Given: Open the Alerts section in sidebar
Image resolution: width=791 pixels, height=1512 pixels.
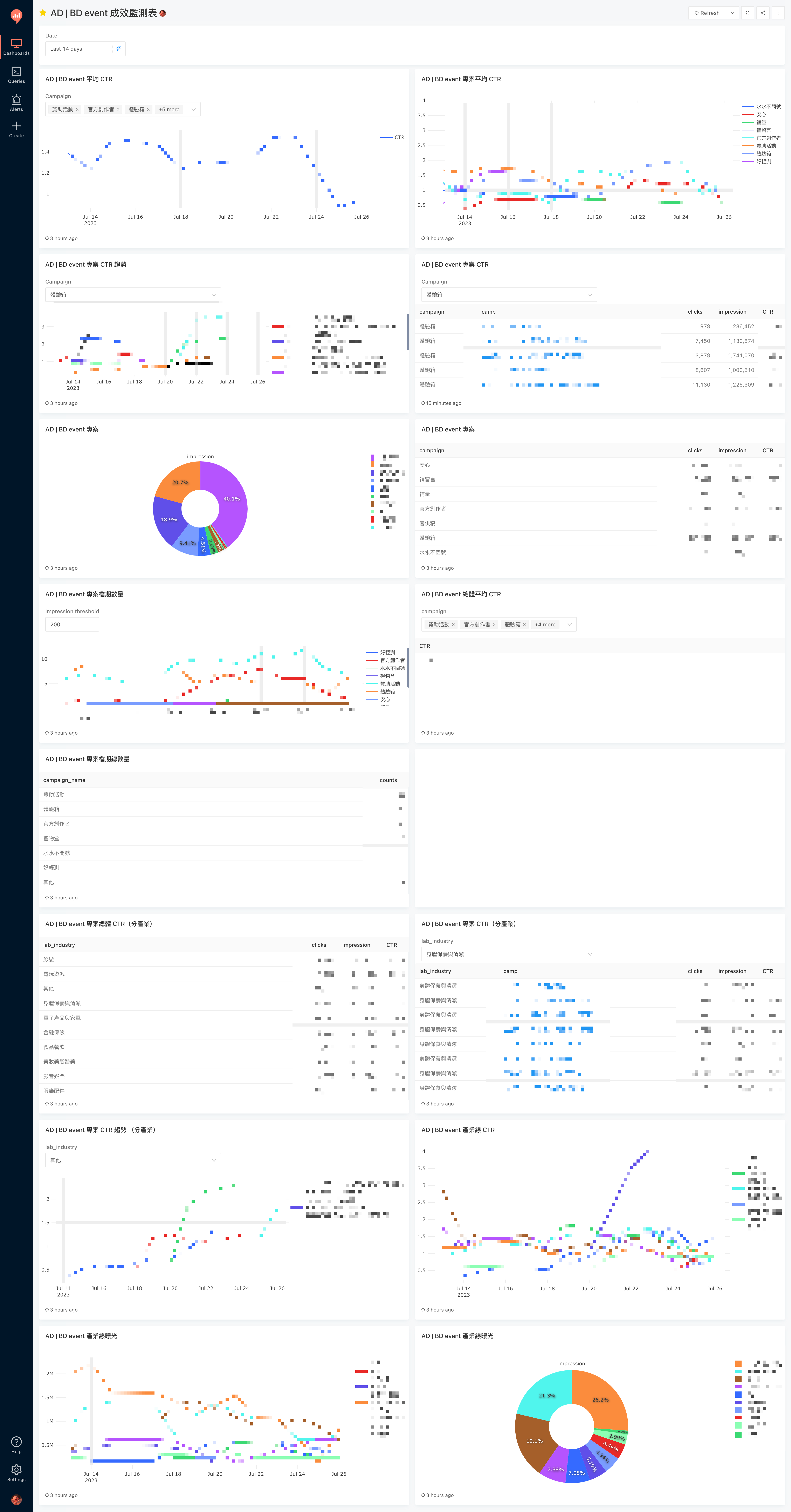Looking at the screenshot, I should [16, 103].
